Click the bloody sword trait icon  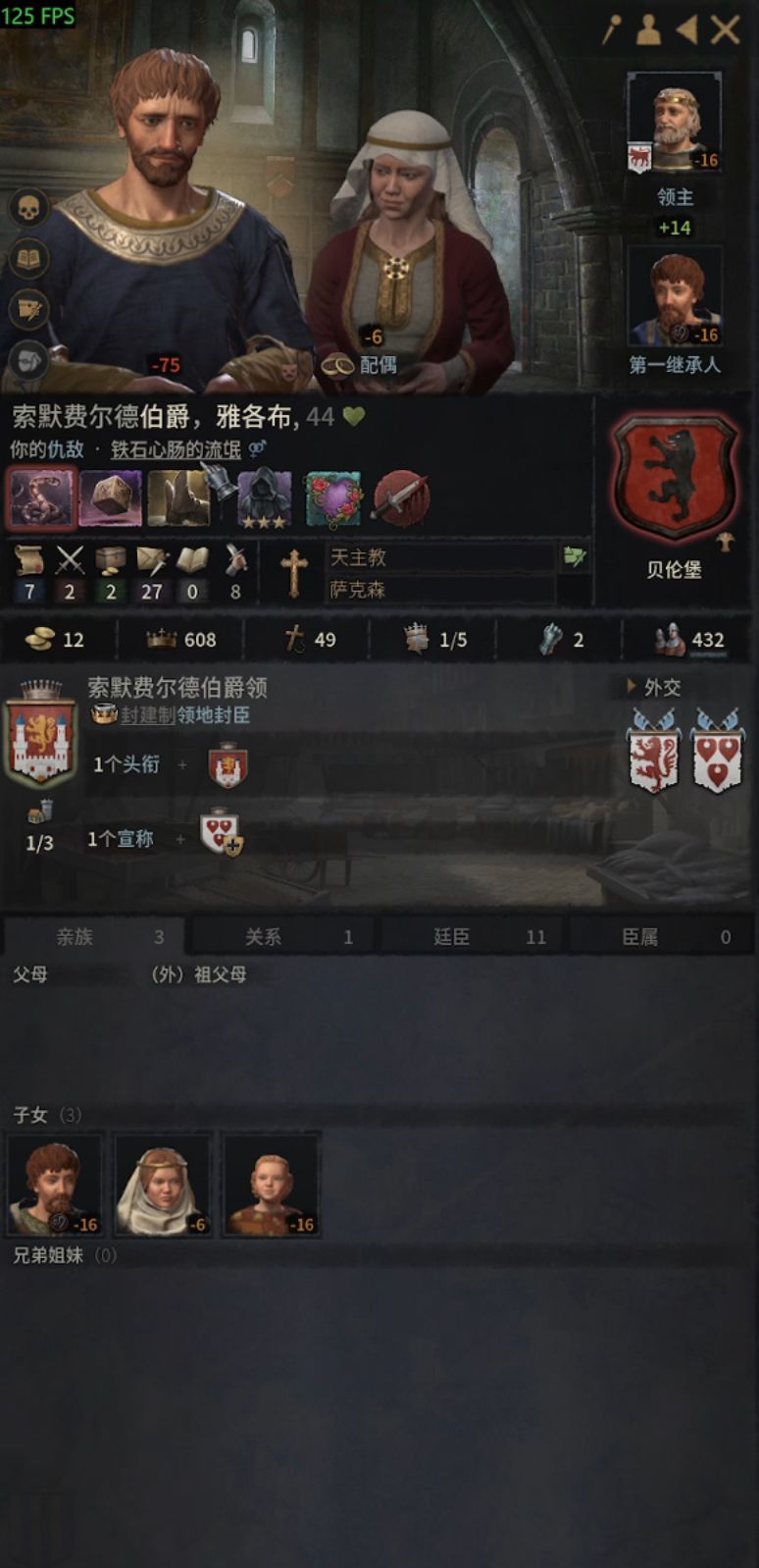click(x=400, y=498)
